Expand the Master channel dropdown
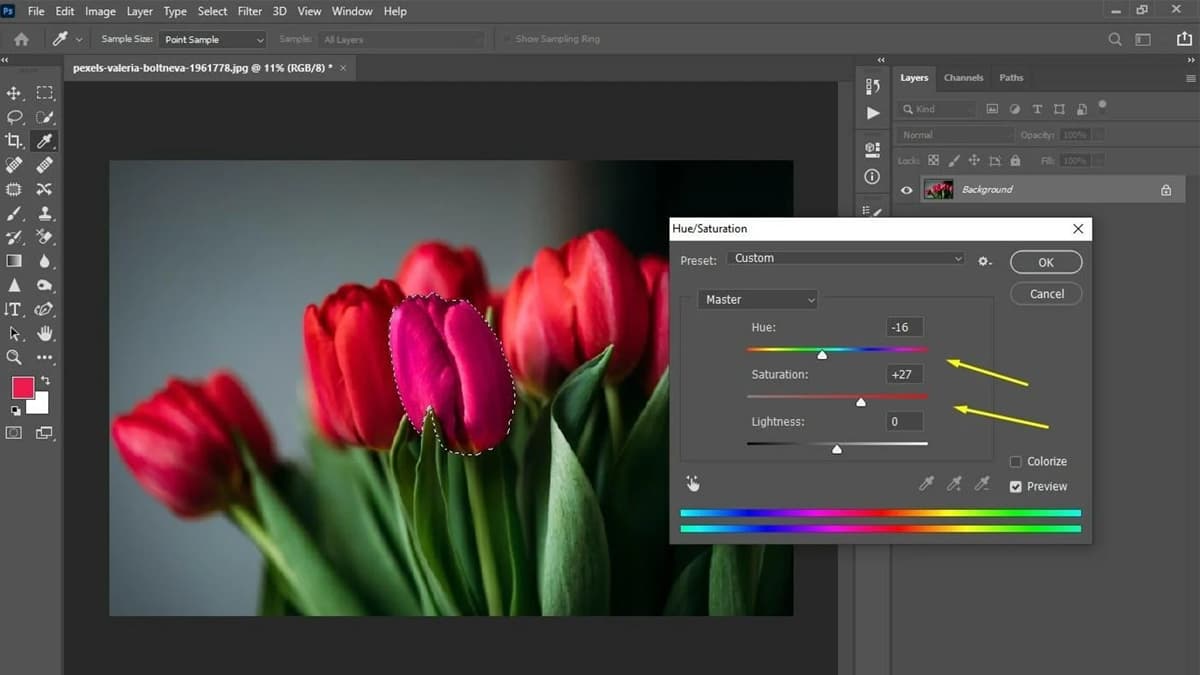The height and width of the screenshot is (675, 1200). pyautogui.click(x=757, y=300)
